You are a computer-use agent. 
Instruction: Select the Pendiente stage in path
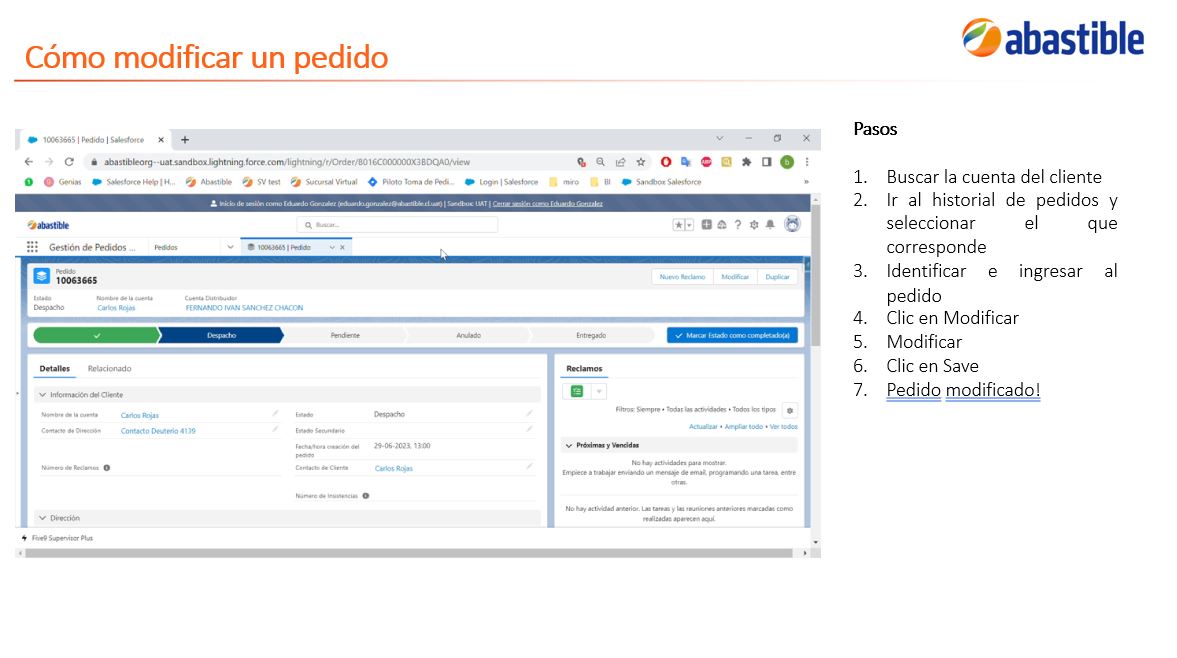[345, 335]
